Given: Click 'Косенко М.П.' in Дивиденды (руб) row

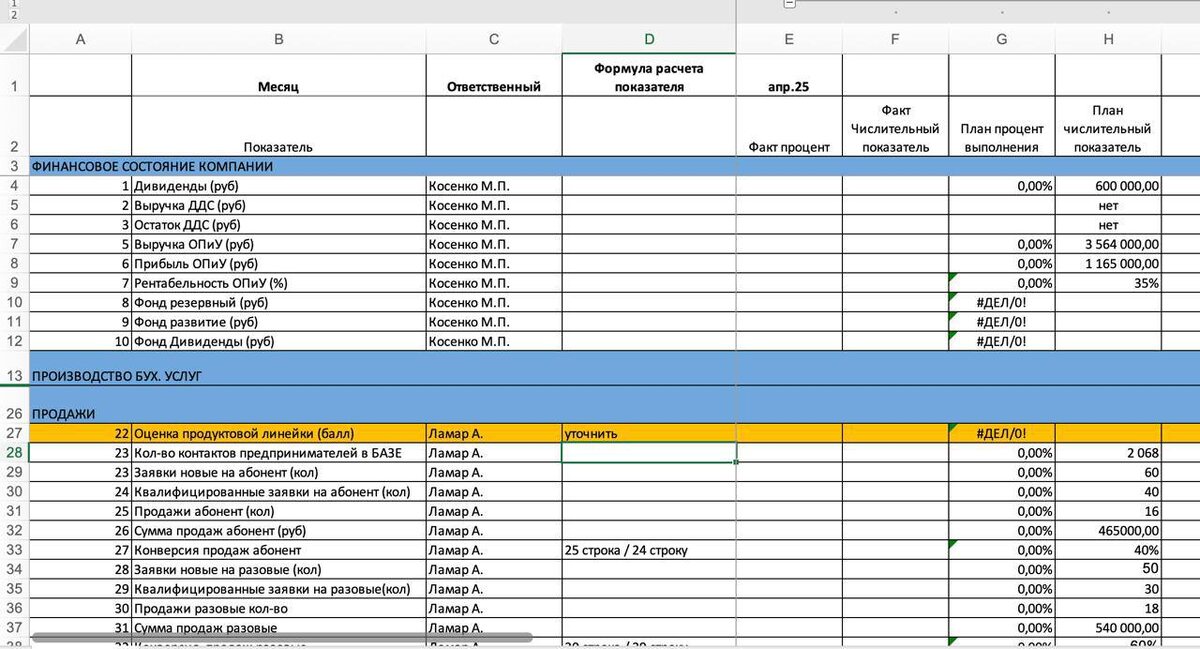Looking at the screenshot, I should click(494, 186).
